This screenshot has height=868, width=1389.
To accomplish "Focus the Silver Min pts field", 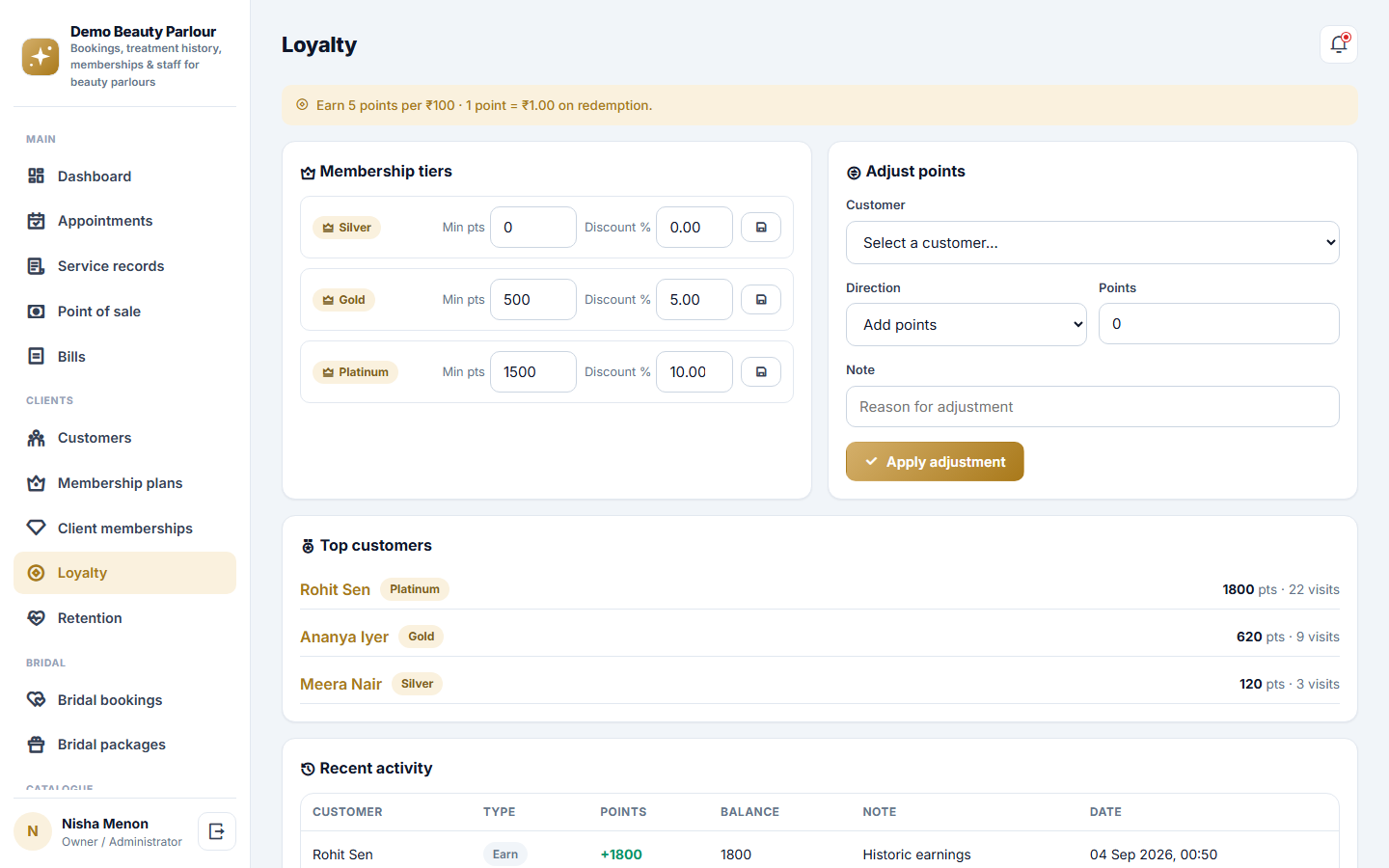I will [533, 228].
